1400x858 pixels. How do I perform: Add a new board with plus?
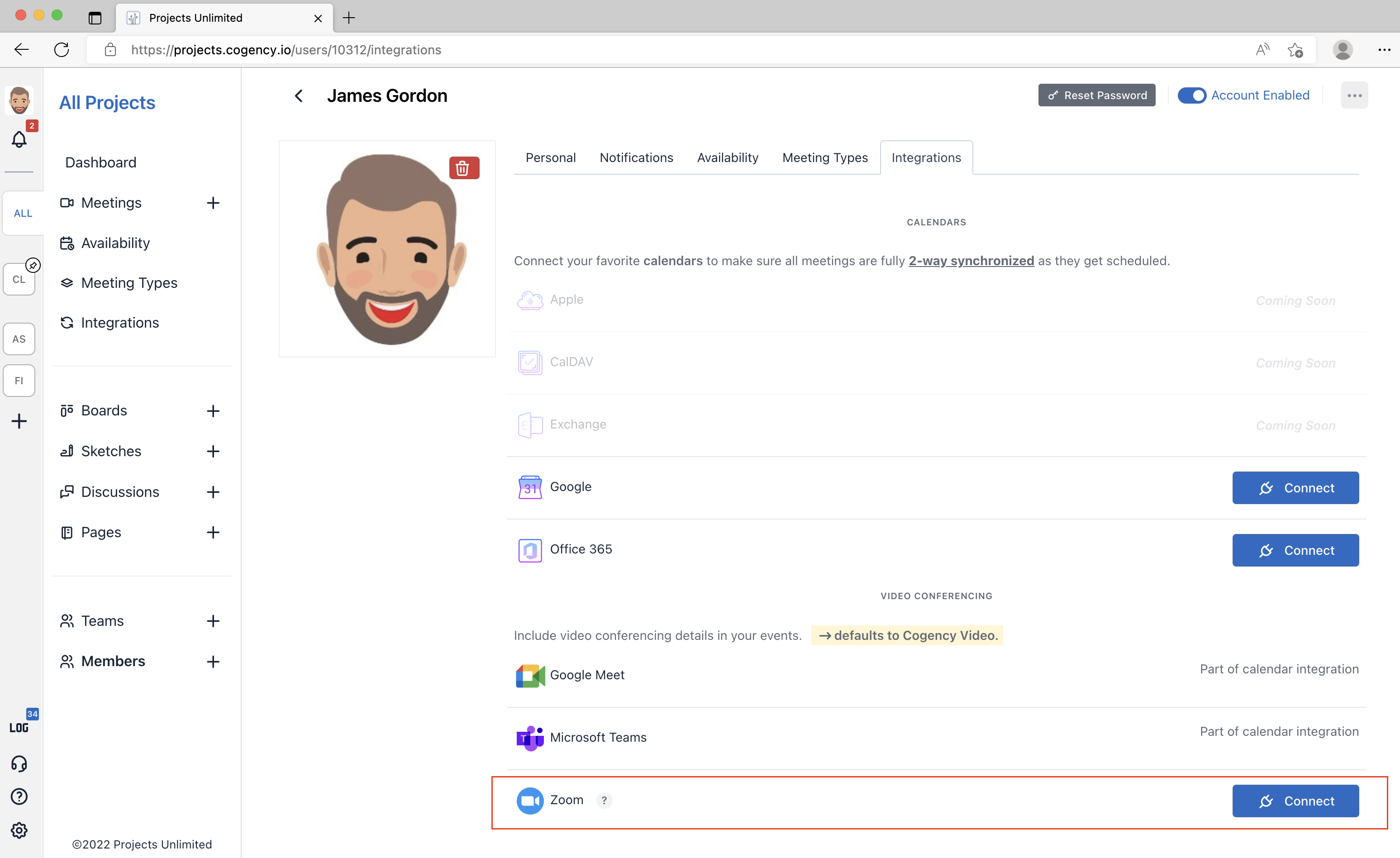pos(213,411)
